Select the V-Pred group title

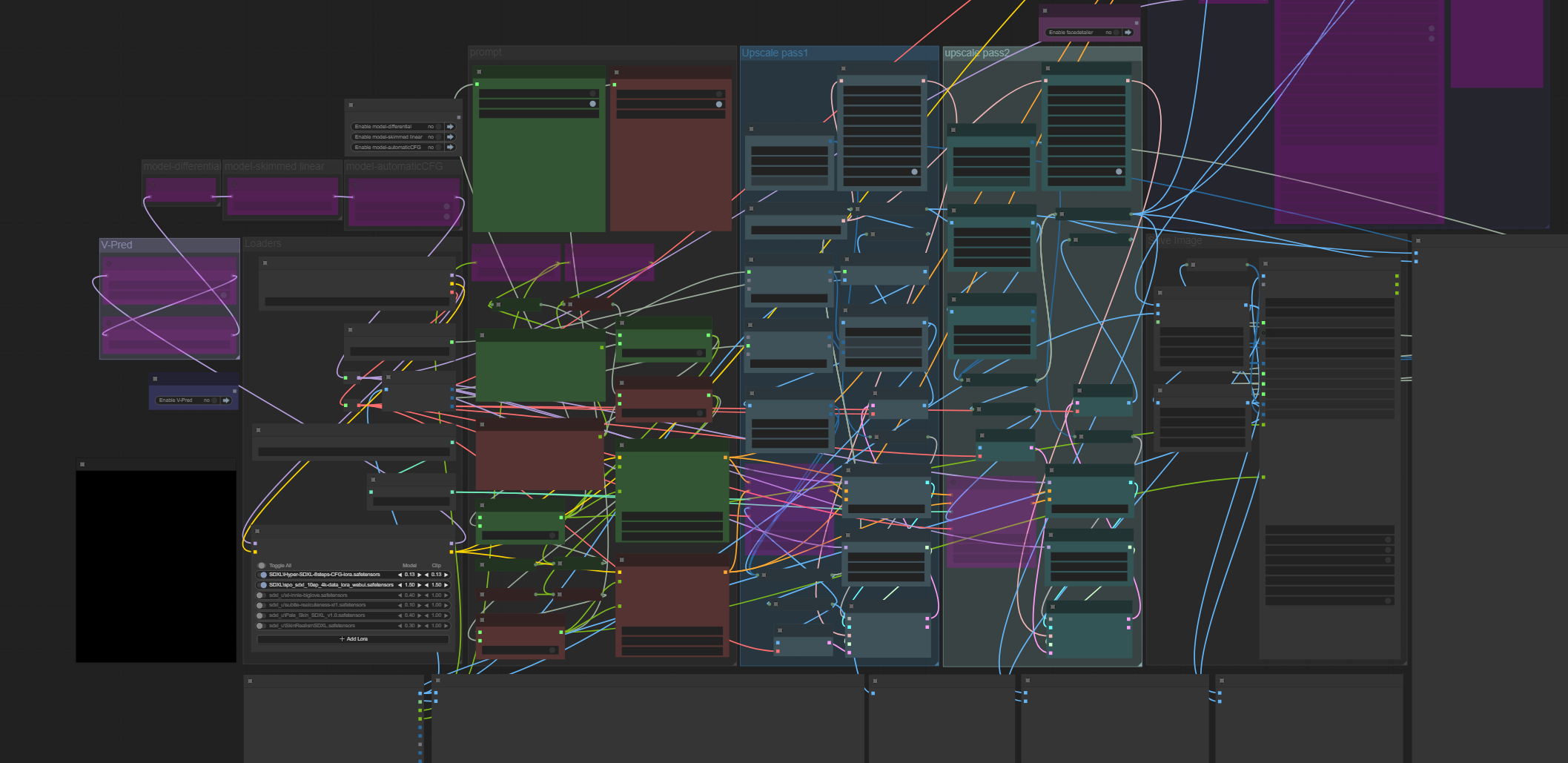116,245
